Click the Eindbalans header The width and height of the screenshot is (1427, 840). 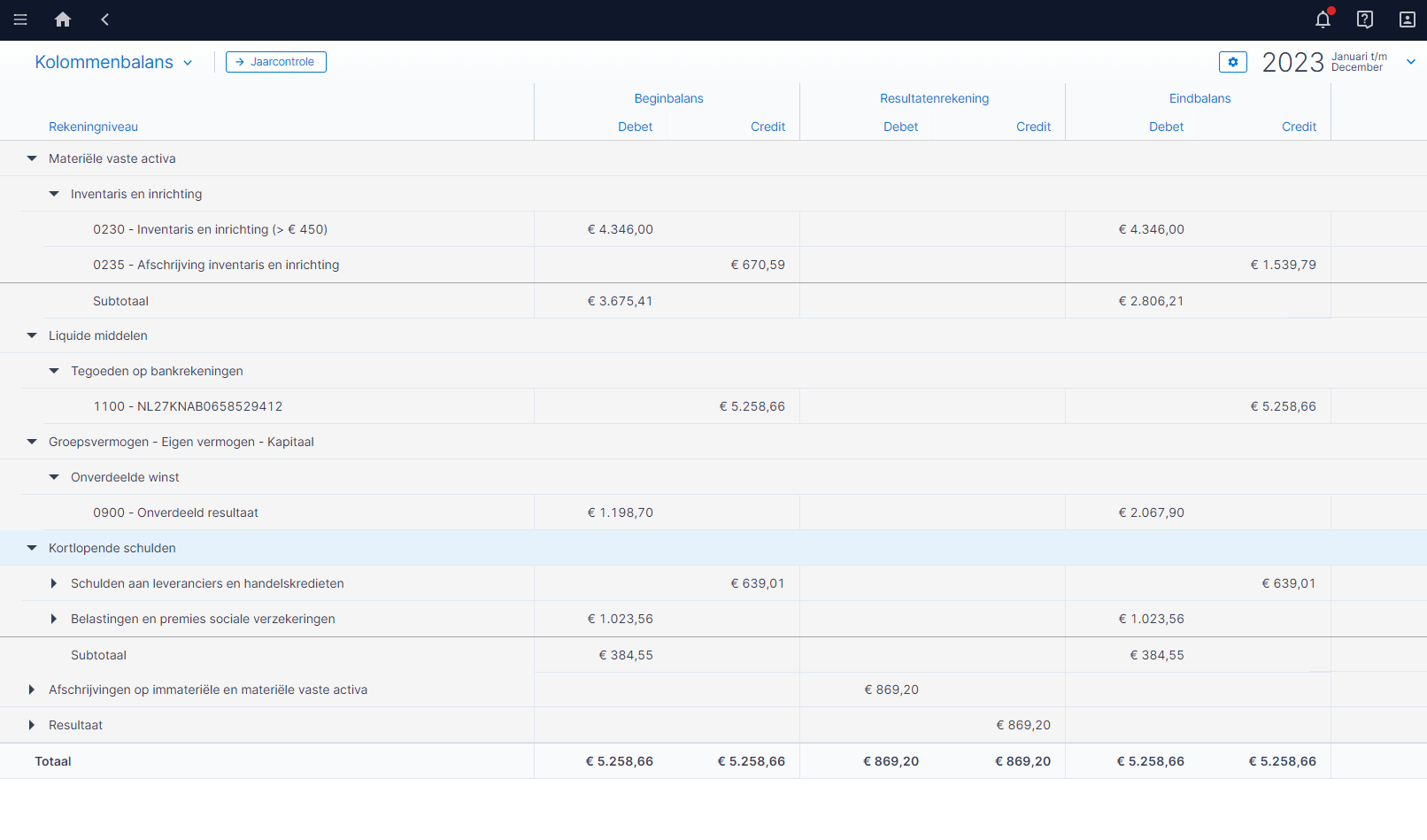(x=1199, y=98)
